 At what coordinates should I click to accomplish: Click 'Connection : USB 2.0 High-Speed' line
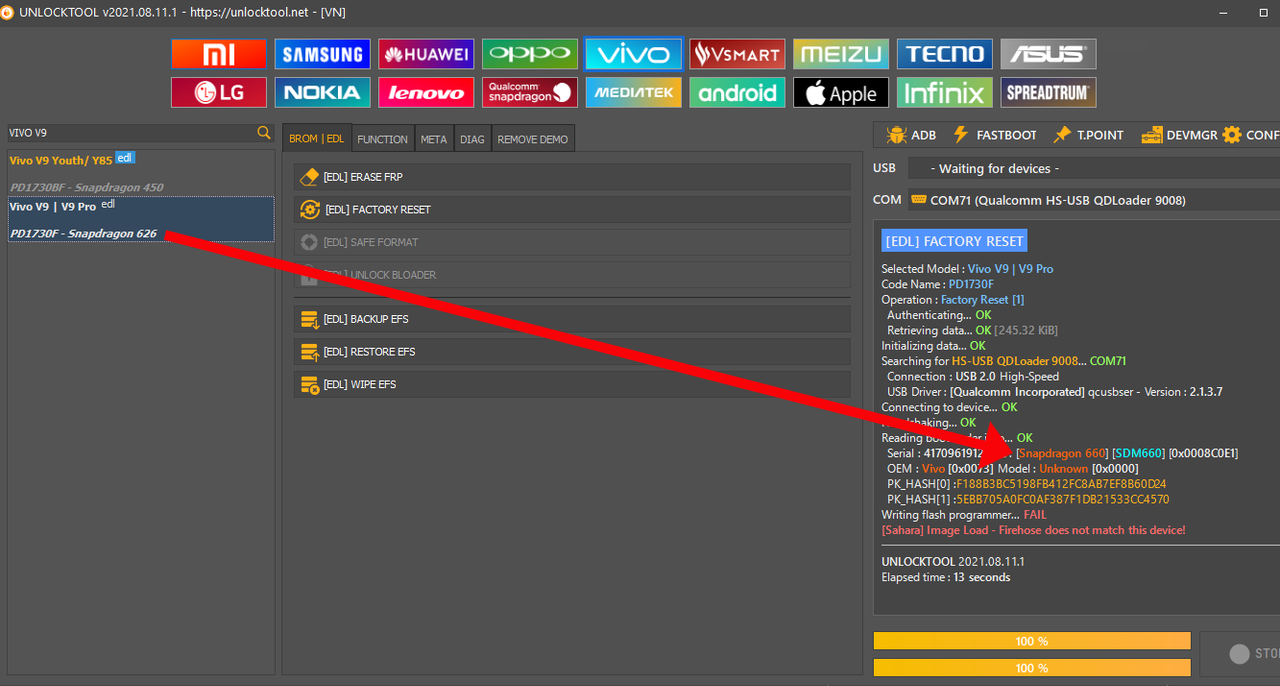[x=973, y=377]
